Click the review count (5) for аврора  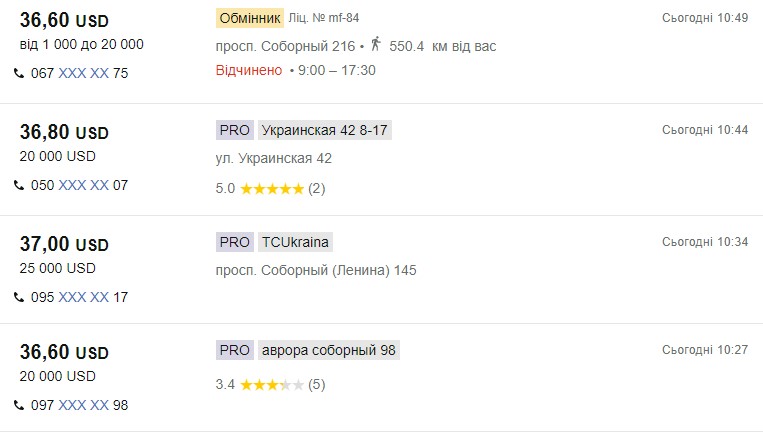coord(316,384)
